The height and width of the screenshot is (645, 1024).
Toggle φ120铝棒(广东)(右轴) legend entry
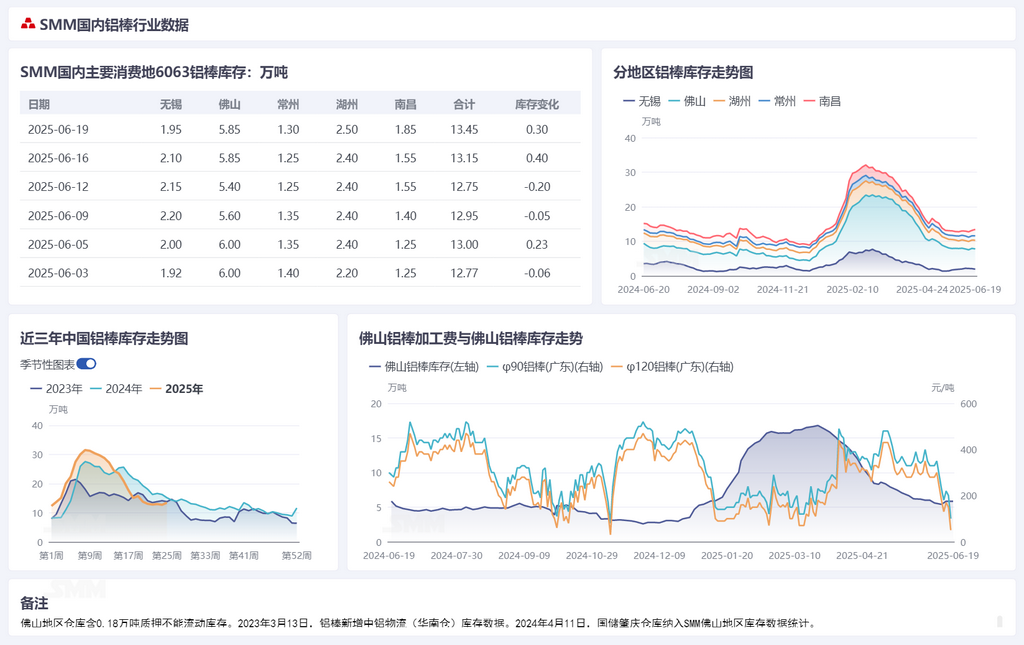tap(672, 367)
